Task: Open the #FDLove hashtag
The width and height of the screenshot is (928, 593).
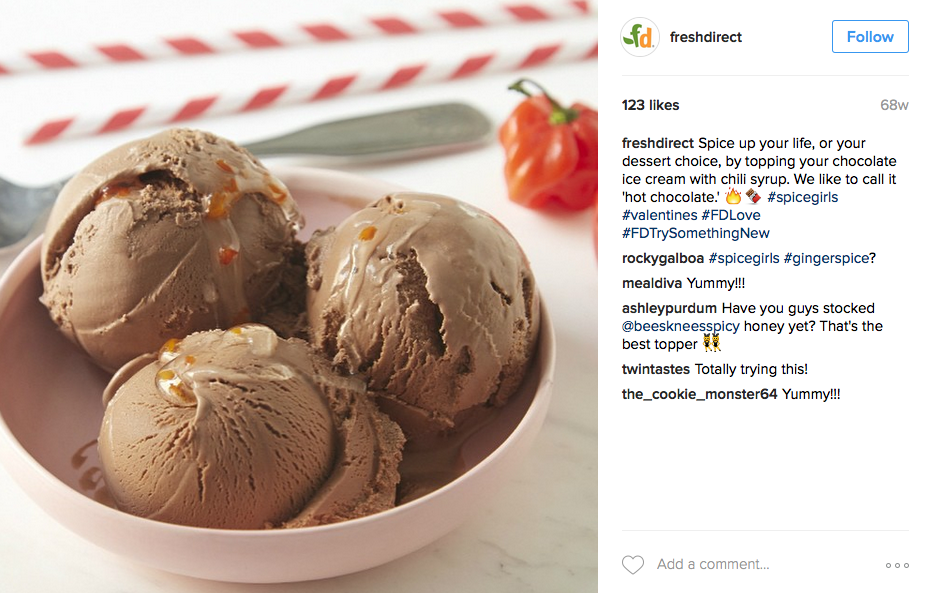Action: [731, 215]
